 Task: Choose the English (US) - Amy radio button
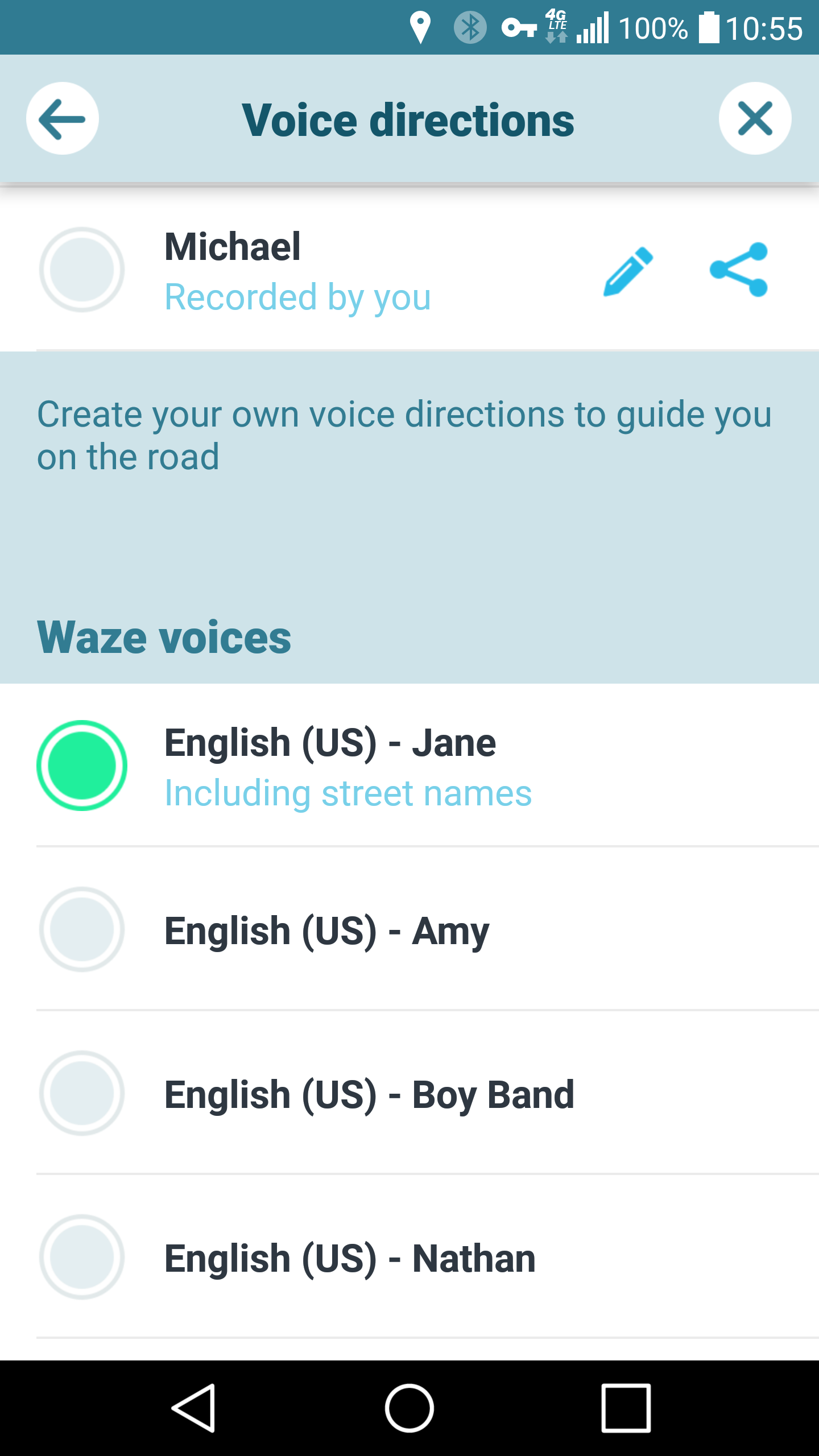82,929
